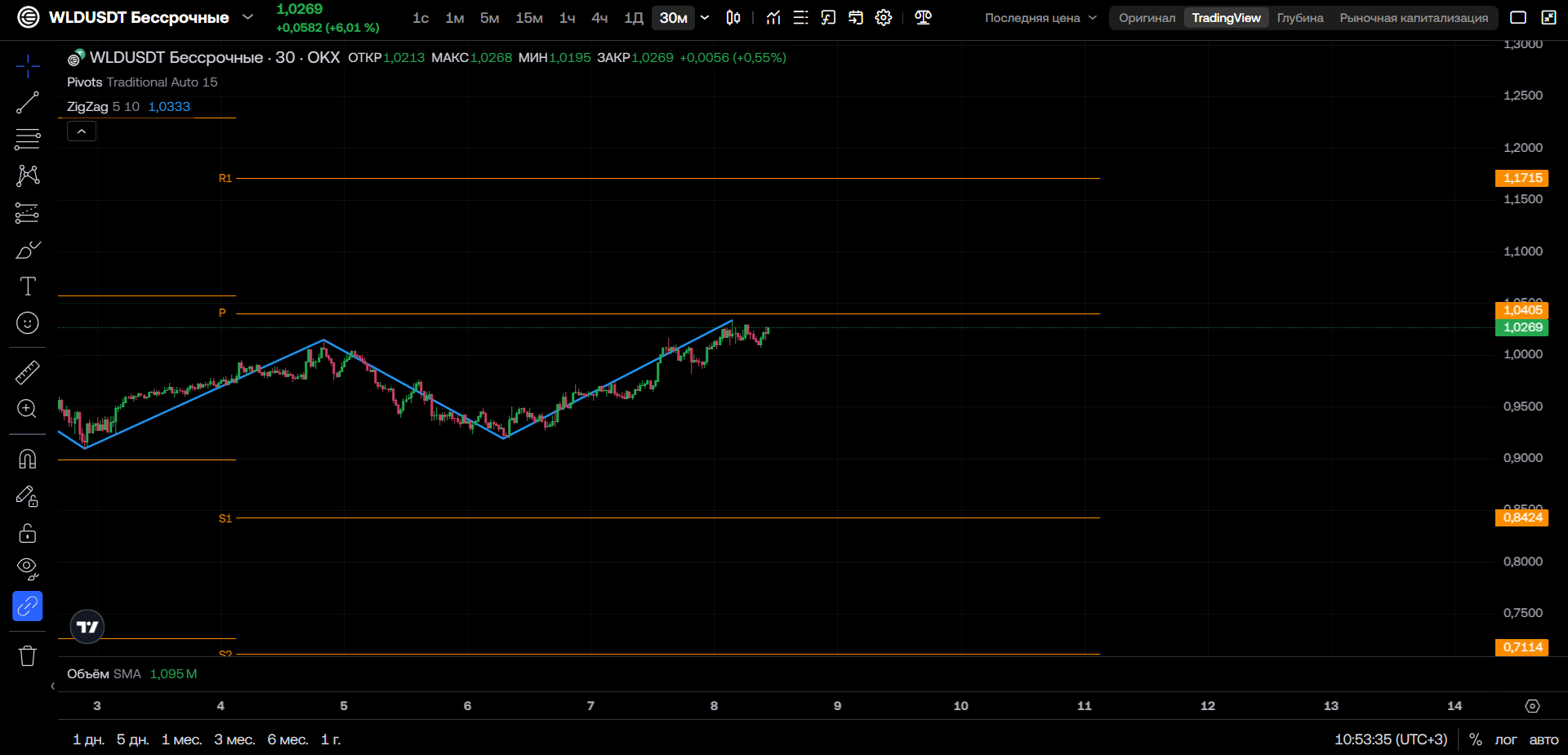This screenshot has width=1568, height=755.
Task: Set chart range to 3 мес.
Action: click(x=234, y=739)
